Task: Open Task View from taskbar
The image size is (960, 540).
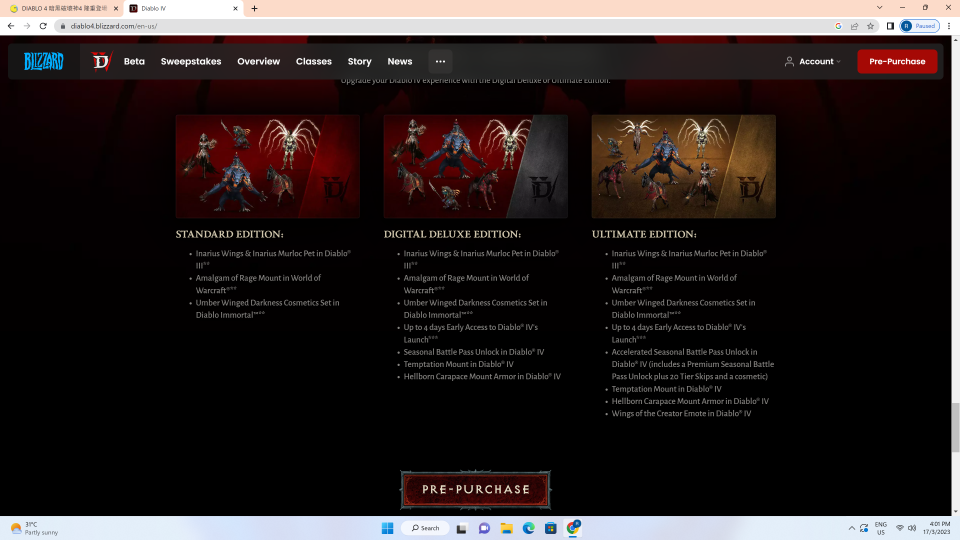Action: pyautogui.click(x=462, y=528)
